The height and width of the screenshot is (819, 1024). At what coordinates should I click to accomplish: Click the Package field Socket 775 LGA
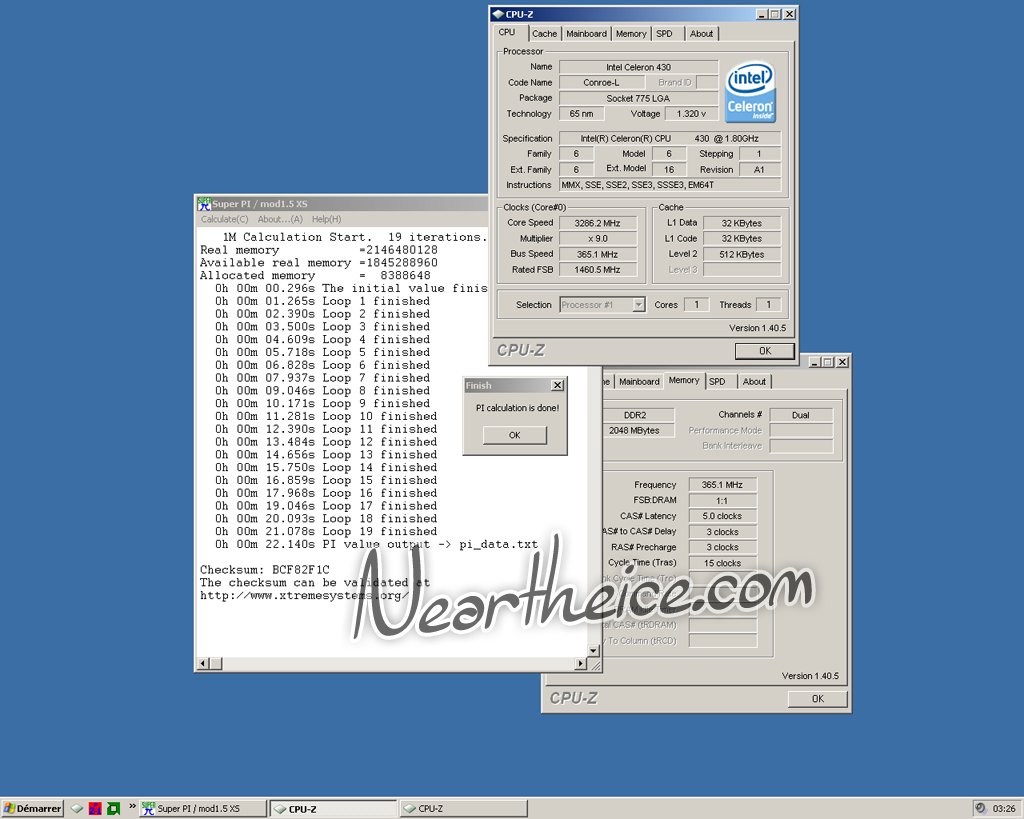point(639,98)
